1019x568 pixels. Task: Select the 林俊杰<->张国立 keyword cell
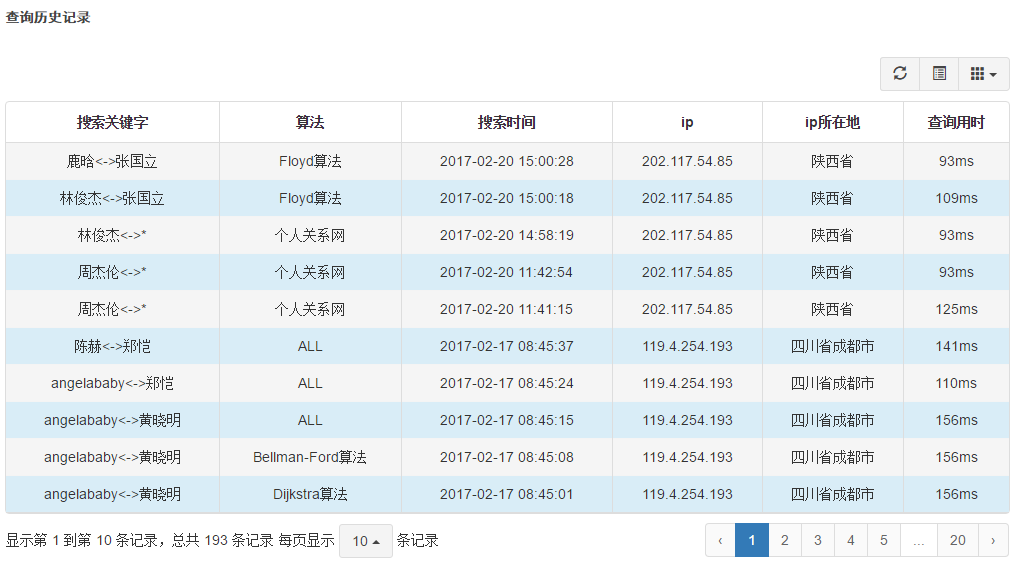tap(112, 198)
